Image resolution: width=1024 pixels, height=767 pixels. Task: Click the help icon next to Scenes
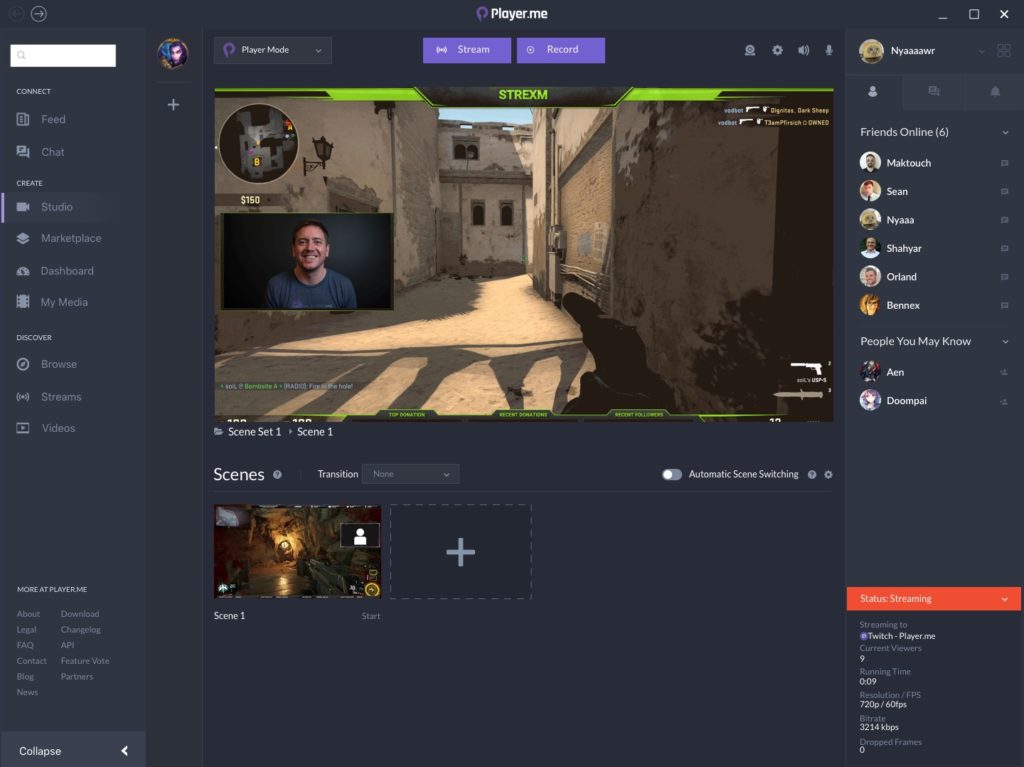coord(277,475)
